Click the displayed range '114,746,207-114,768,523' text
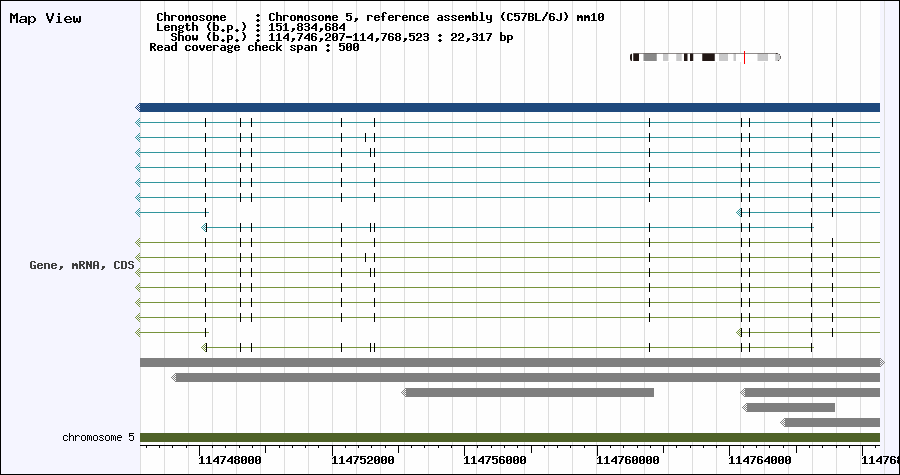 point(350,38)
